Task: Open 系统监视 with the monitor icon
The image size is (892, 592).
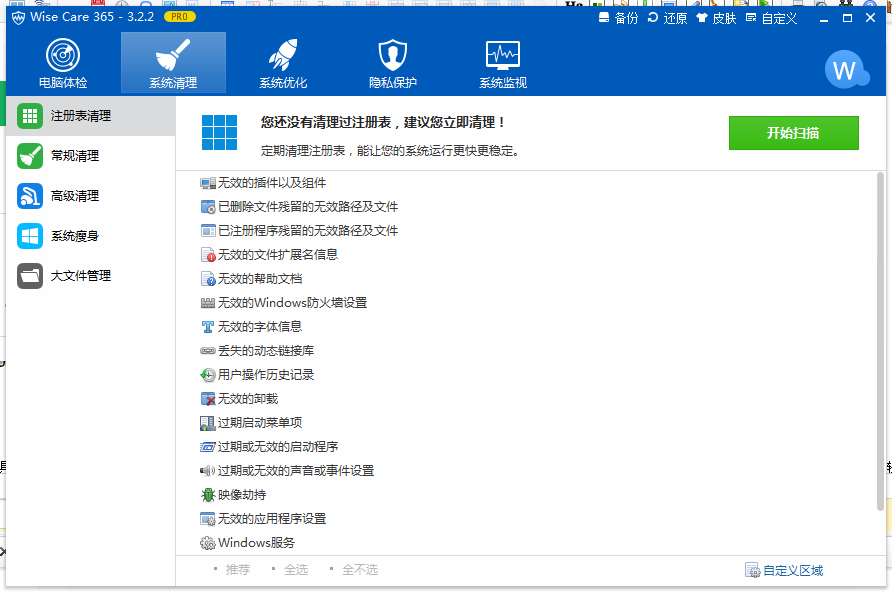Action: pos(502,55)
